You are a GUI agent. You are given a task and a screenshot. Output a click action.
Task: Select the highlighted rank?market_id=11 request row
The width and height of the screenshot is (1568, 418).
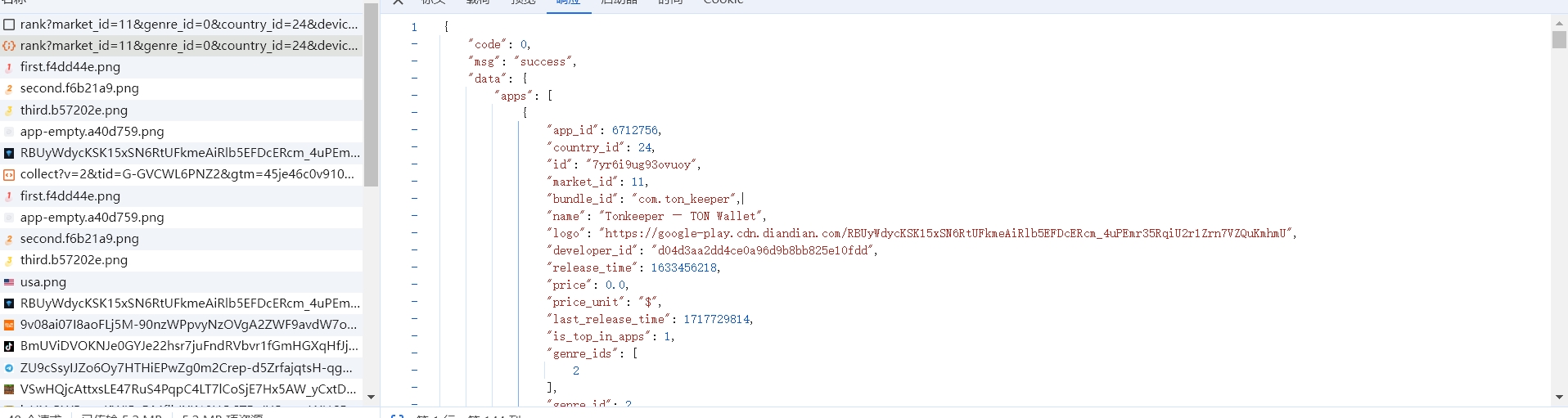coord(182,46)
